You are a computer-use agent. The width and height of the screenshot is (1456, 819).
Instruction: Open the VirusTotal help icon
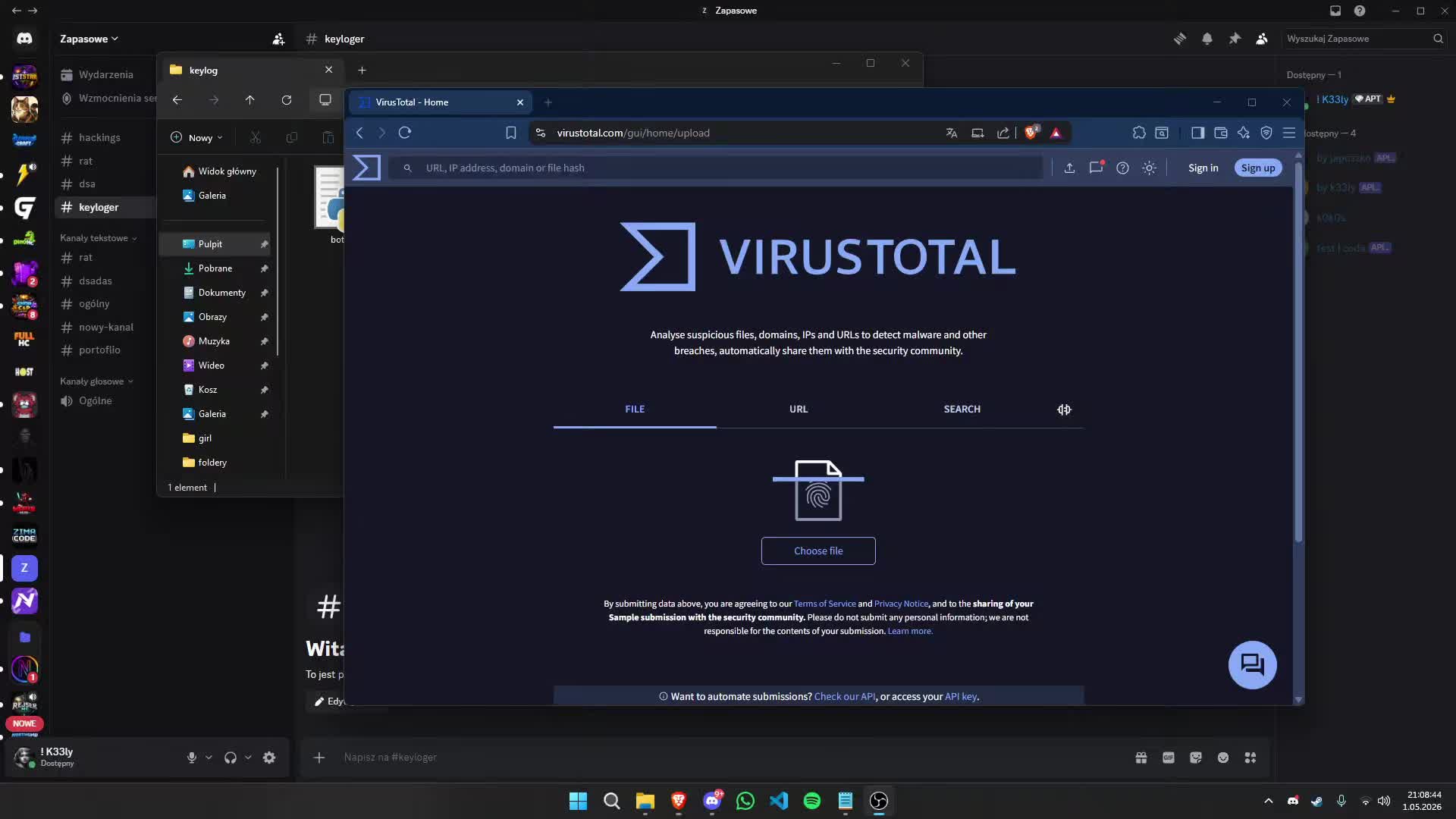pyautogui.click(x=1122, y=168)
